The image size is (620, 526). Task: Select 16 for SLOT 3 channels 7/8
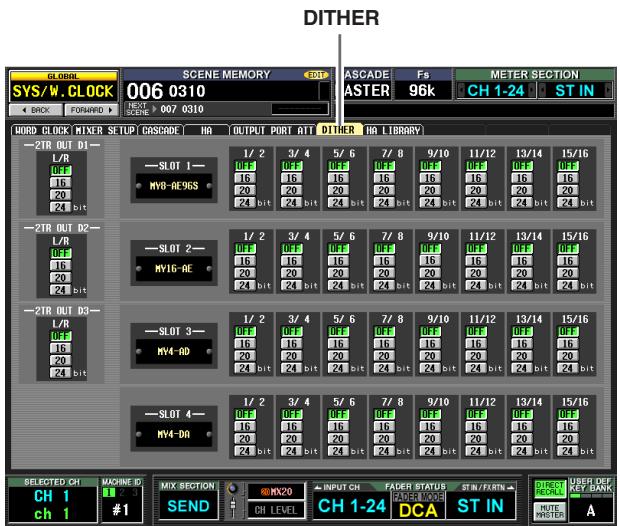coord(384,344)
